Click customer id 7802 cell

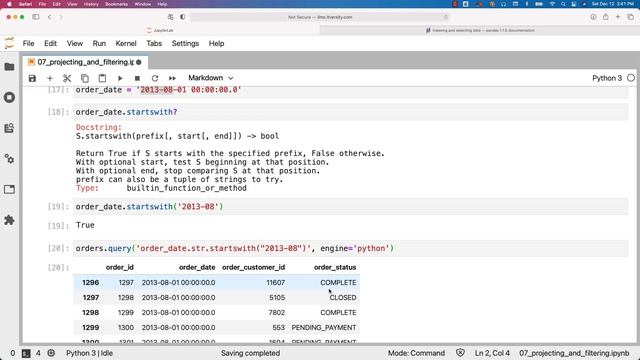(276, 313)
